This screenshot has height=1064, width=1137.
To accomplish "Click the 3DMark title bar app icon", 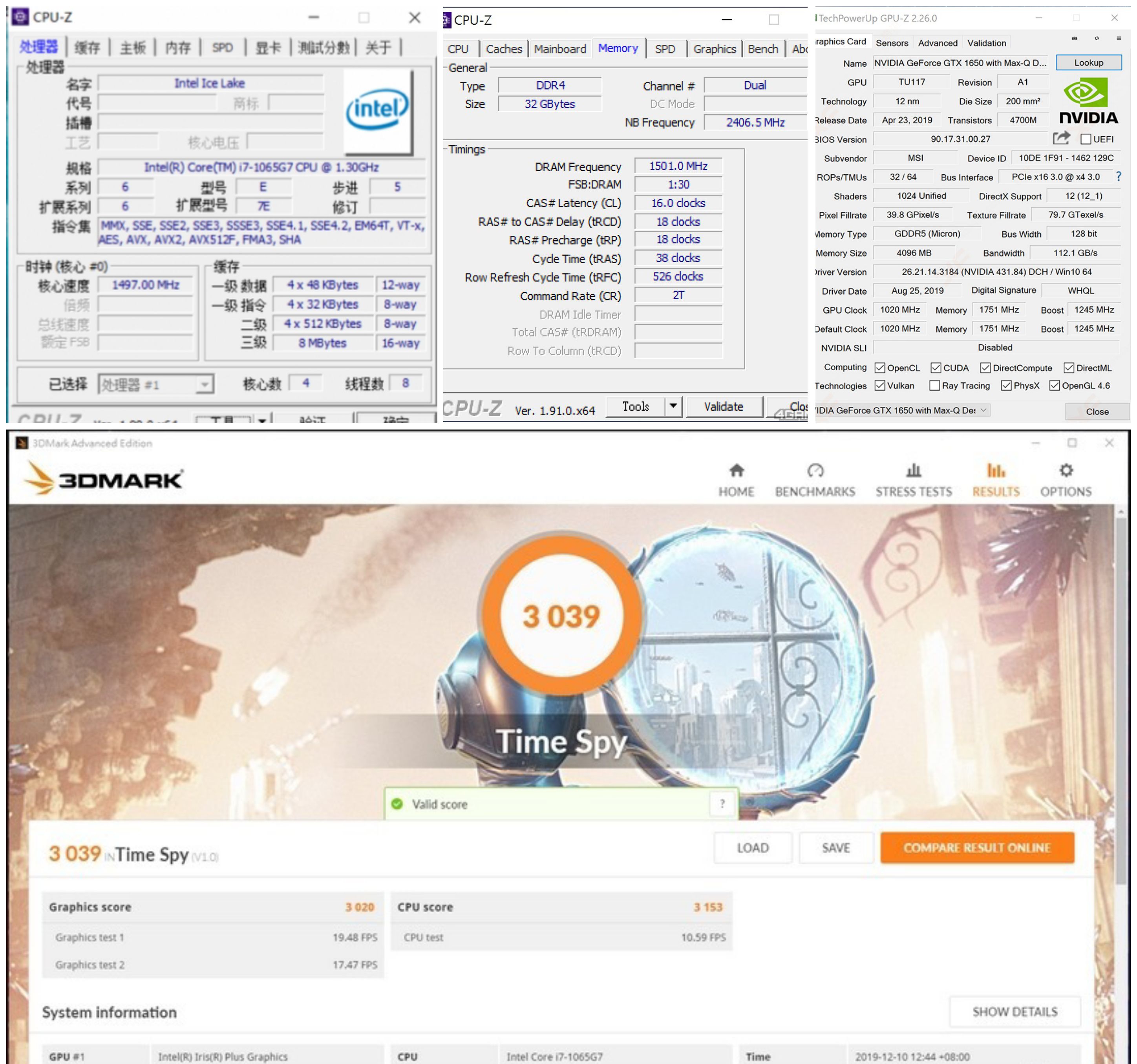I will coord(22,443).
